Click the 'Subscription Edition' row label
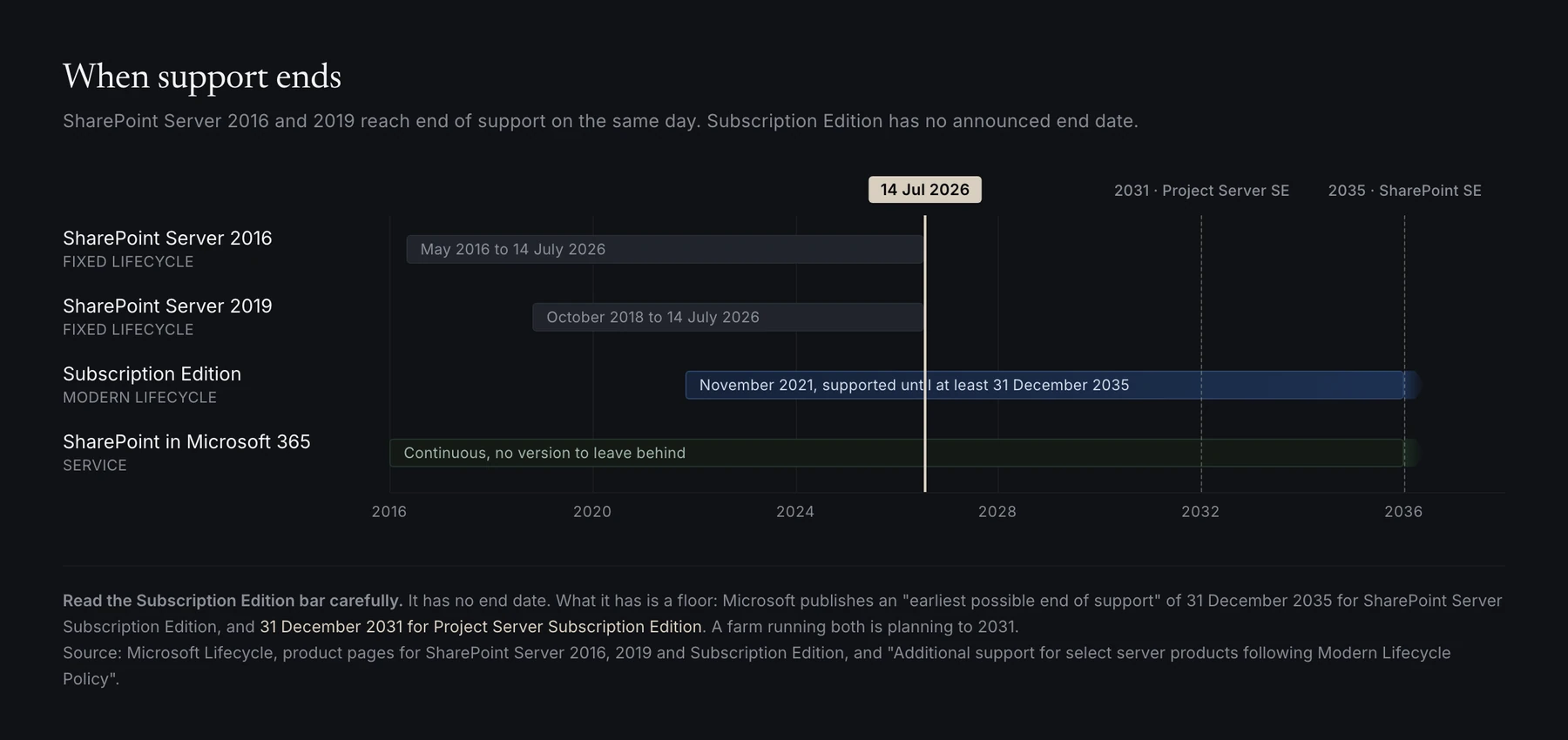The image size is (1568, 740). pyautogui.click(x=152, y=373)
